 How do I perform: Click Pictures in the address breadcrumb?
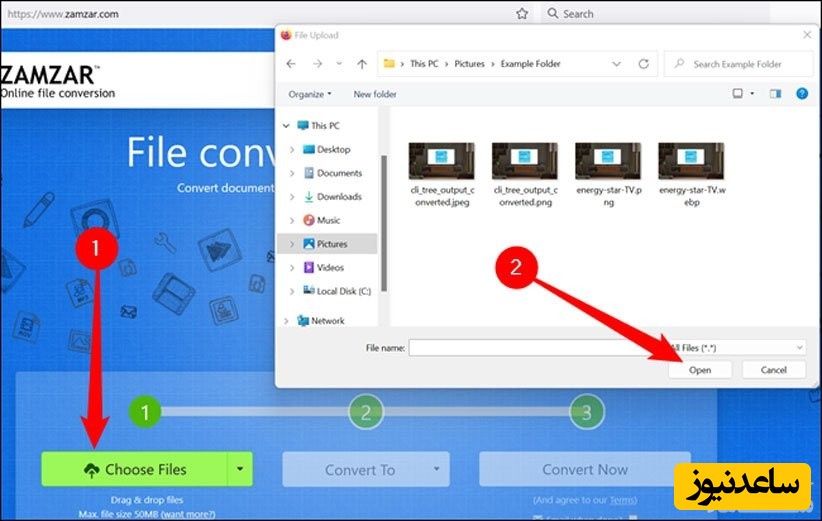click(470, 64)
